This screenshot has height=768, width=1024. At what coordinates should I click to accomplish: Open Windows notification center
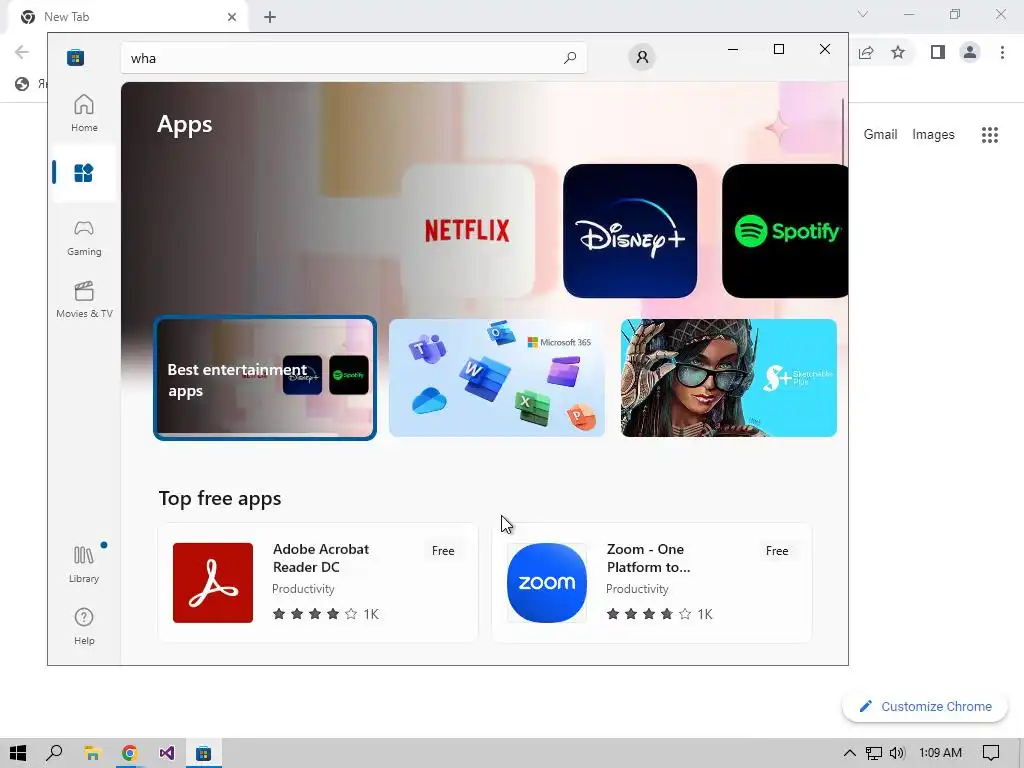point(991,753)
